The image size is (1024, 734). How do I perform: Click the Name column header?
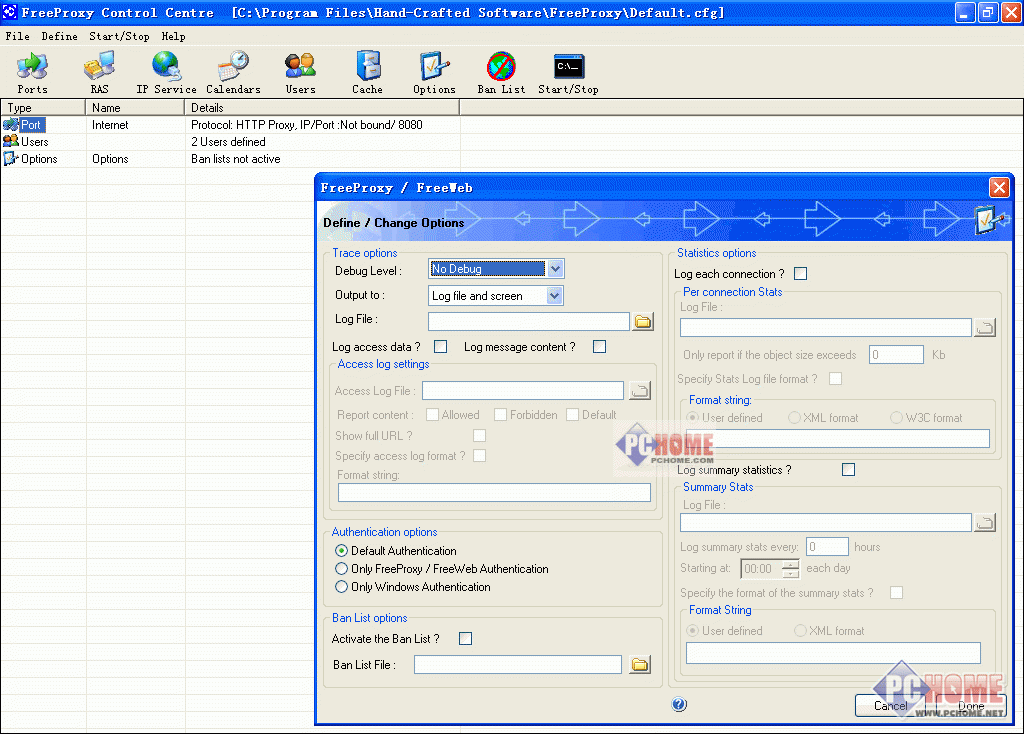[x=135, y=108]
